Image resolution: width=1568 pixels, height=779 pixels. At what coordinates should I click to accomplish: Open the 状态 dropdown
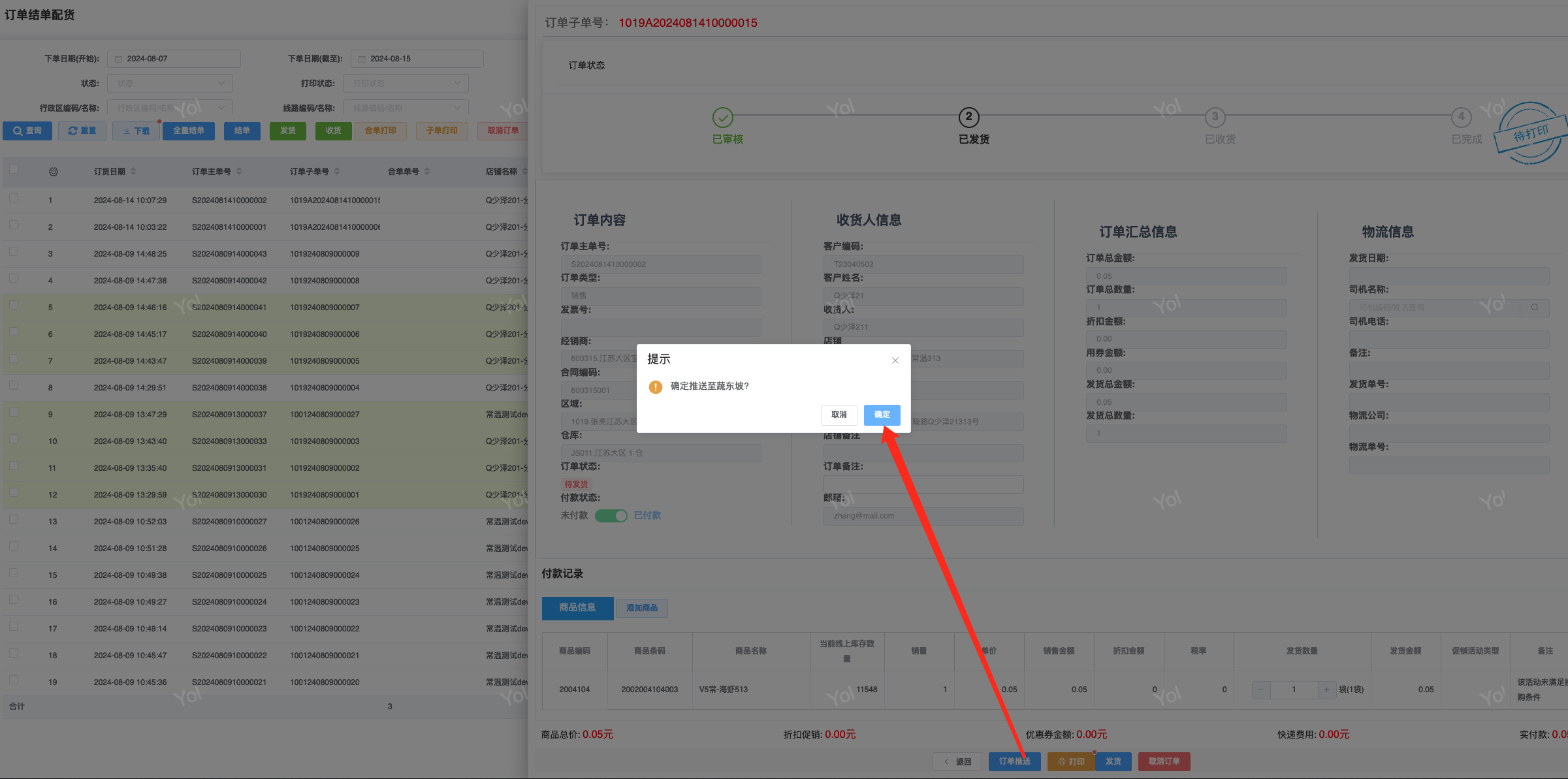point(170,84)
